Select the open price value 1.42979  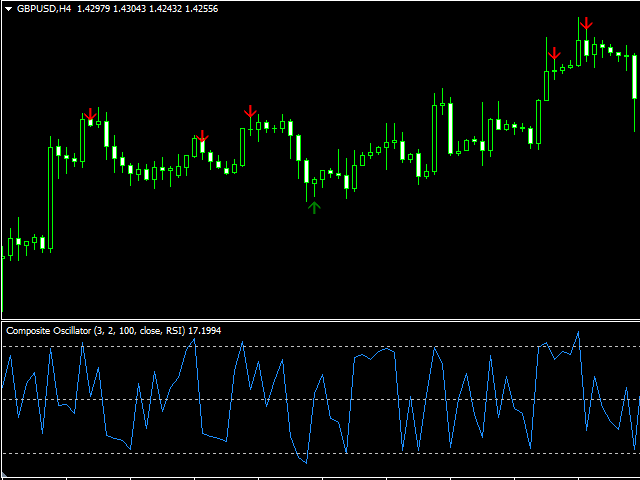coord(93,9)
